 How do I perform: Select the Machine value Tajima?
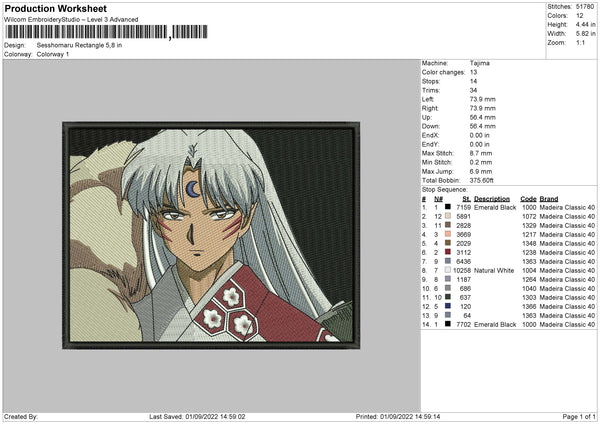point(479,63)
